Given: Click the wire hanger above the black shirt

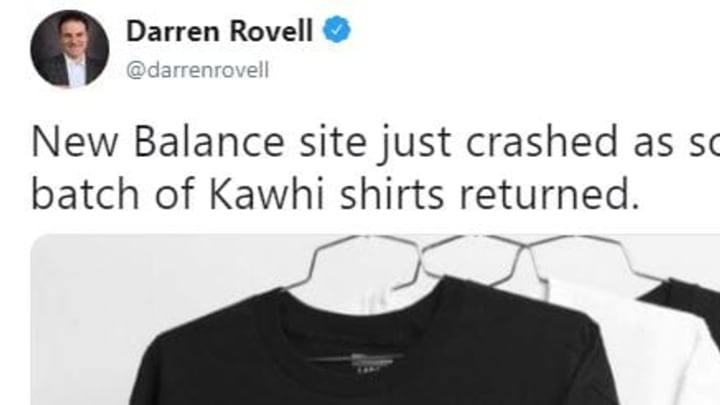Looking at the screenshot, I should pyautogui.click(x=363, y=264).
